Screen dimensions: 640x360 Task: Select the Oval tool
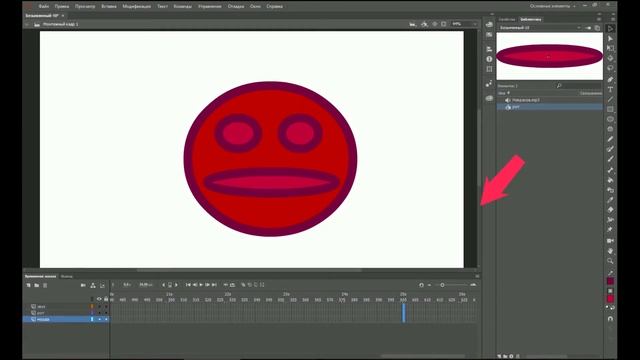610,119
